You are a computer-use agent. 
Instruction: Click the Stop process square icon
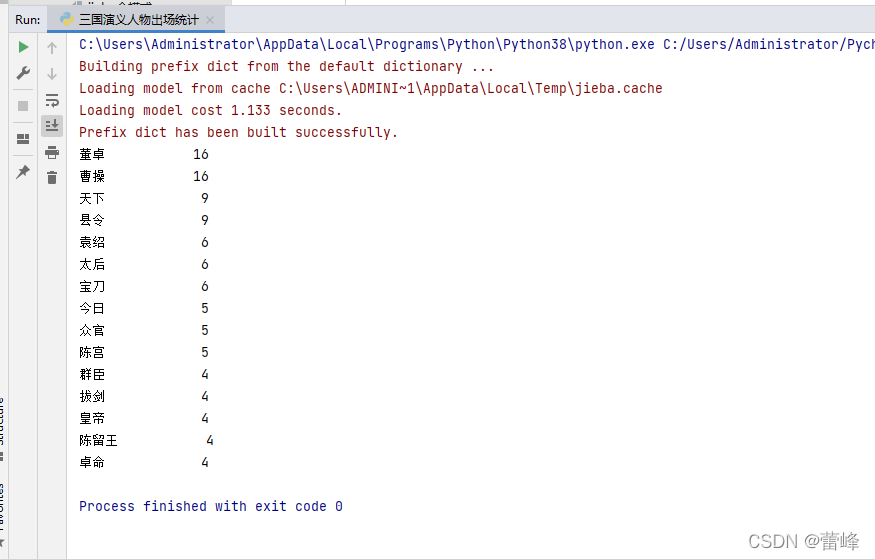coord(23,106)
